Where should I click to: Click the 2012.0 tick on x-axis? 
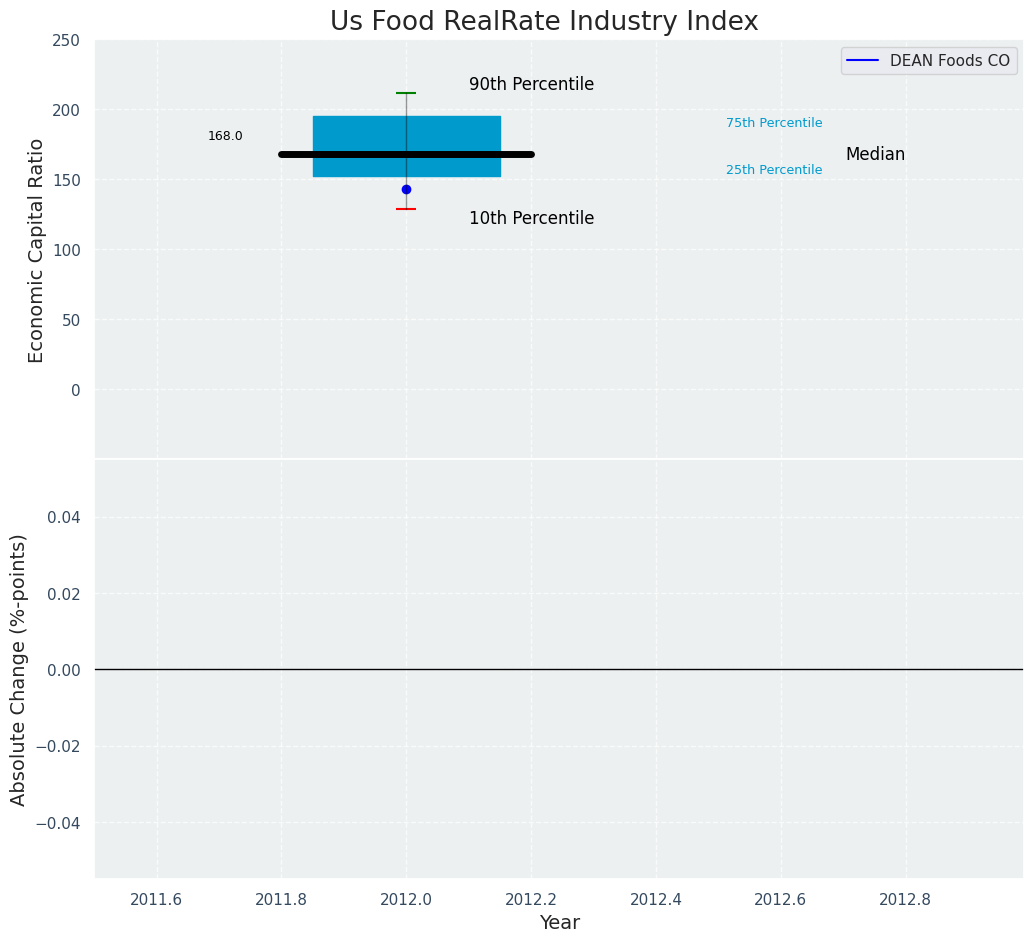point(406,899)
